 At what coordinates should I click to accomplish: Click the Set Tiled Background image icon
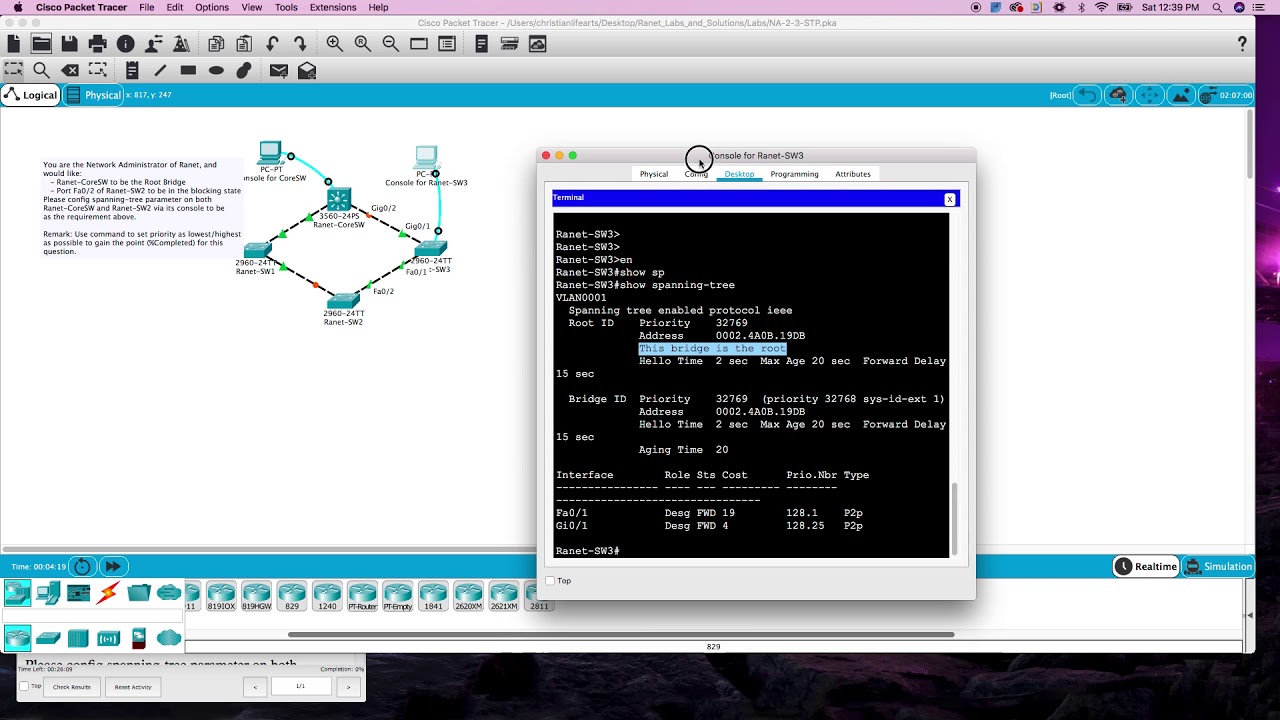point(1181,95)
